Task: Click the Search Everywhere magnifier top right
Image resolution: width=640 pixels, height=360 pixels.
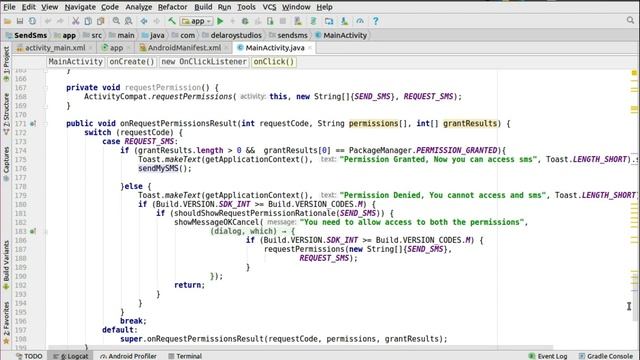Action: pyautogui.click(x=631, y=20)
